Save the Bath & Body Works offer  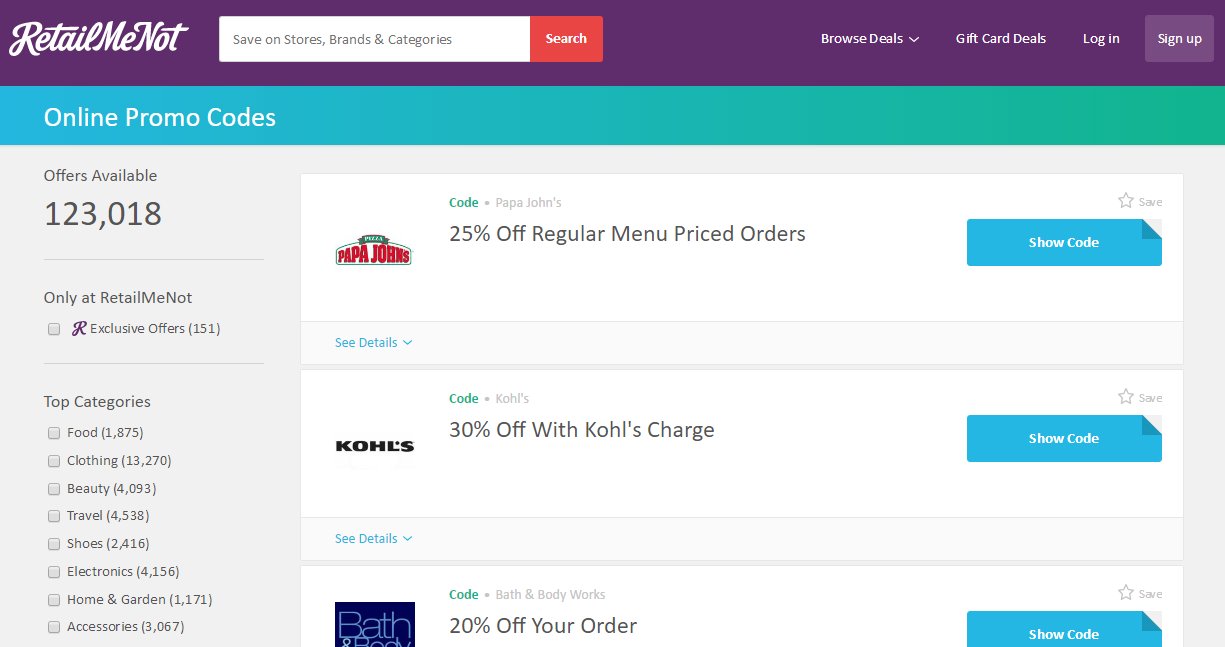pos(1126,593)
